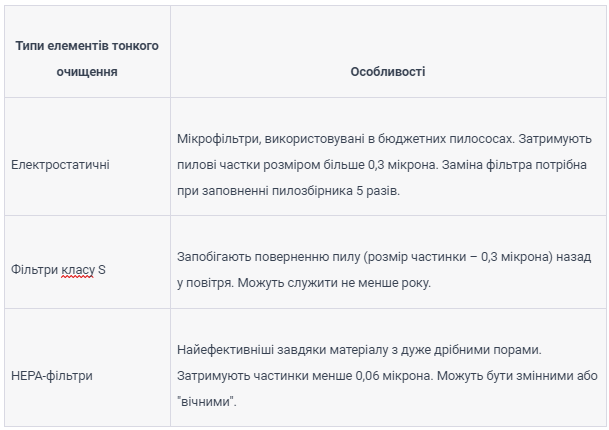Click the phrase 'Заміна фільтра потрібна'
The image size is (609, 430).
(514, 165)
